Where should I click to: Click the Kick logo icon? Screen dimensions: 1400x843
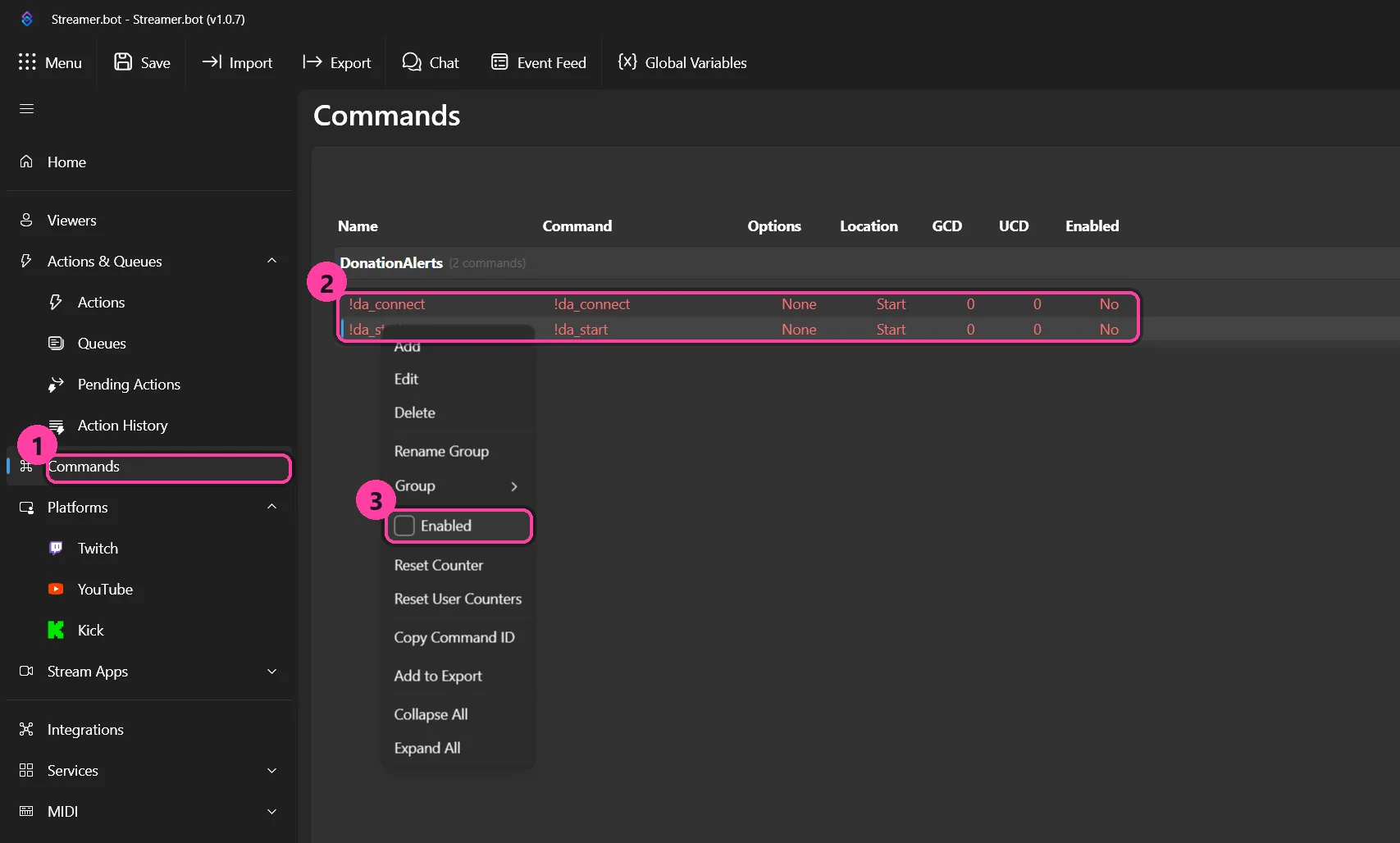(x=56, y=630)
